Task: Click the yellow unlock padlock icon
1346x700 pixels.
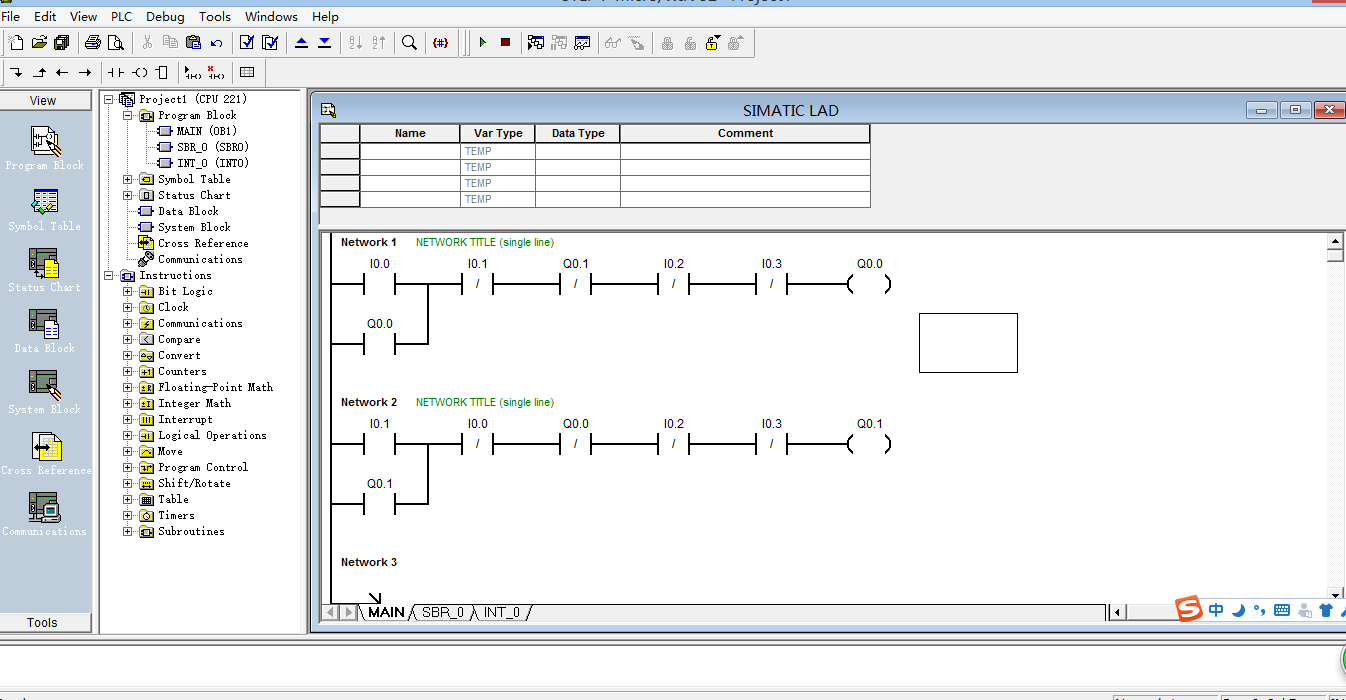Action: pyautogui.click(x=712, y=42)
